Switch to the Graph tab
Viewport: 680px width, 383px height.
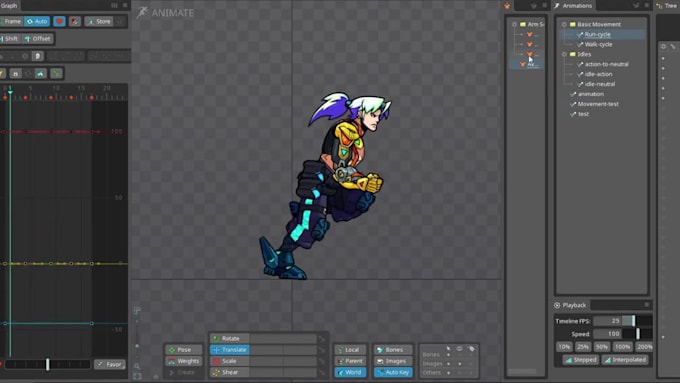(10, 6)
